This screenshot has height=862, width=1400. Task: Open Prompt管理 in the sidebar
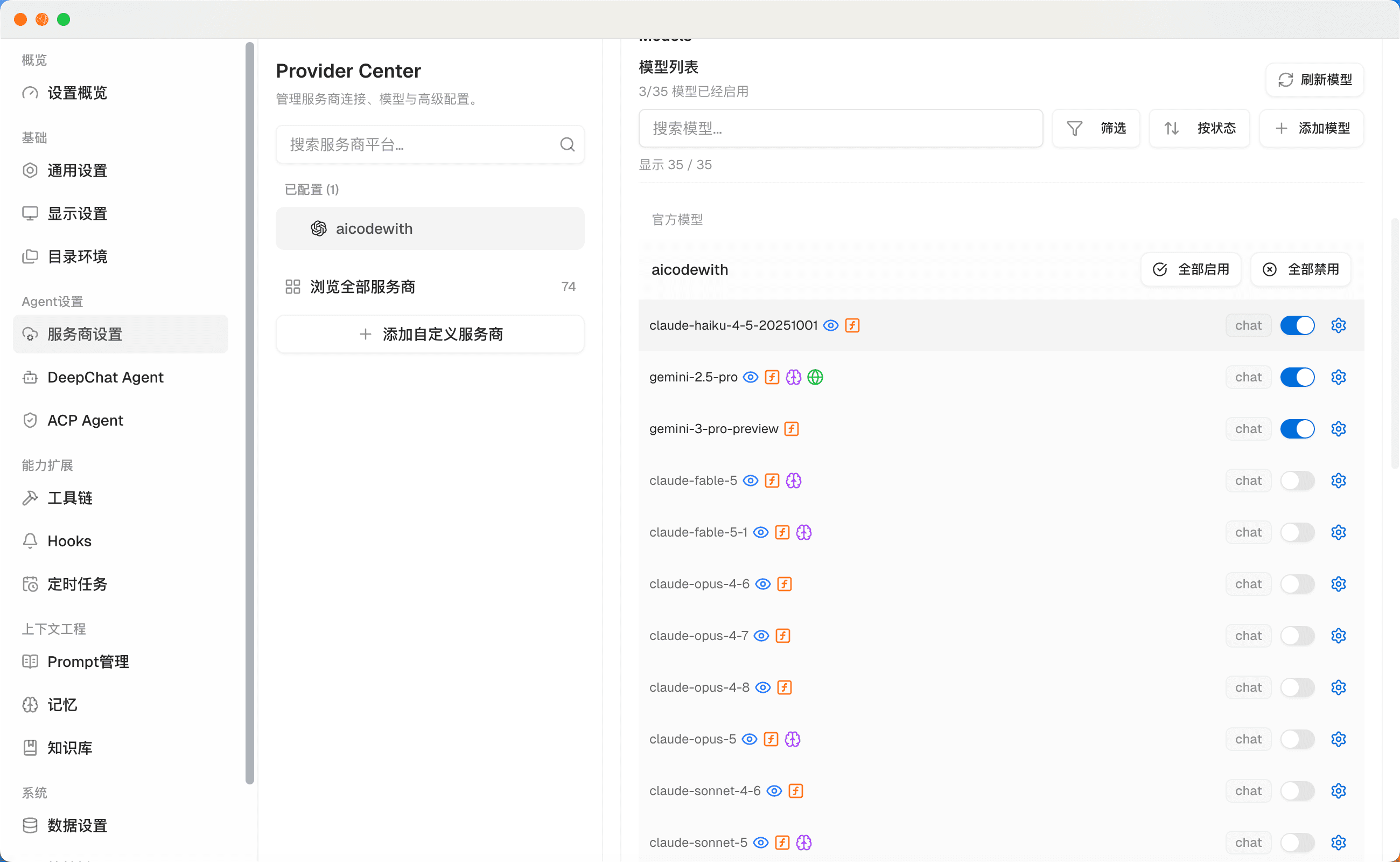[x=120, y=662]
